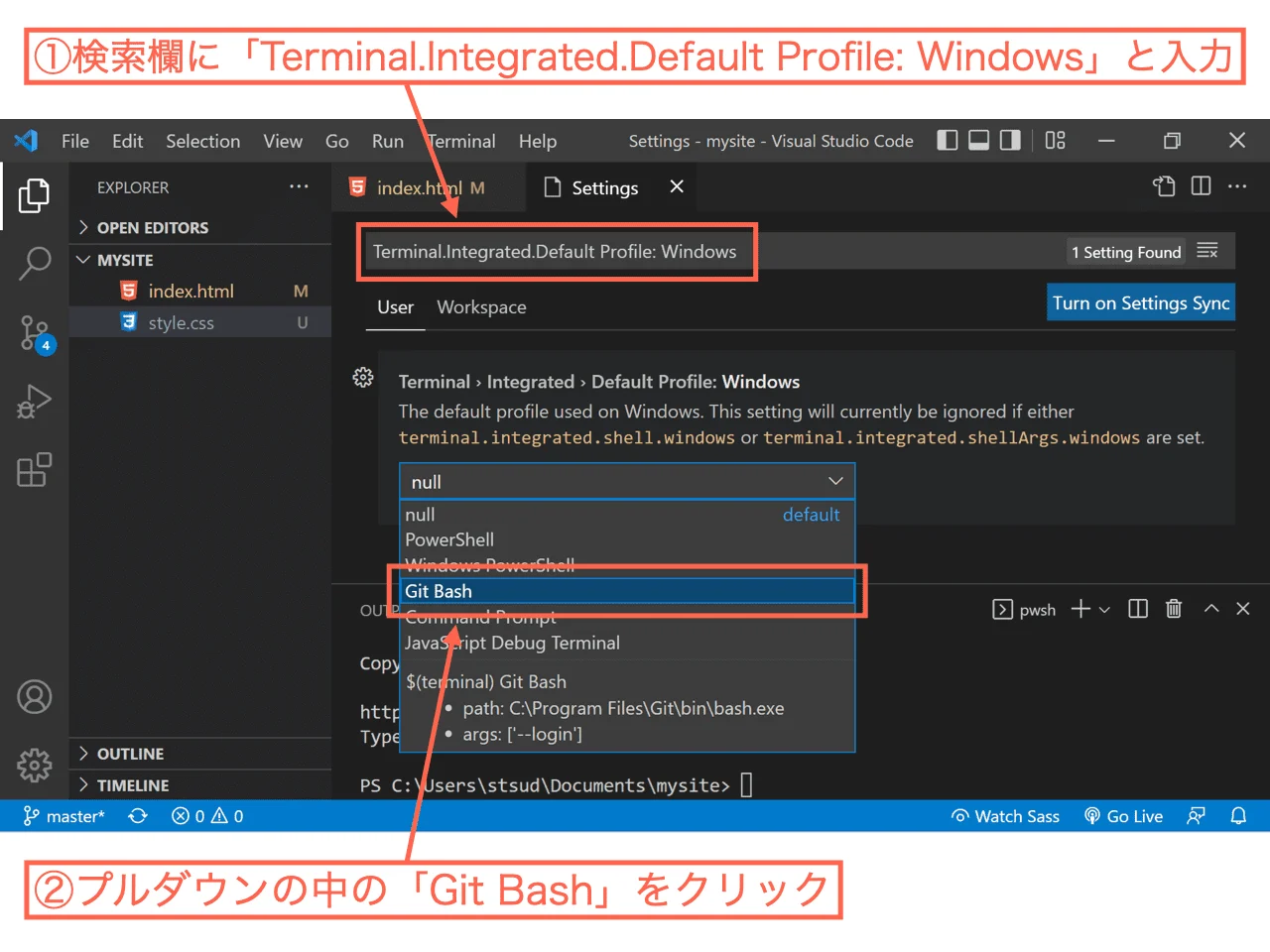Image resolution: width=1270 pixels, height=952 pixels.
Task: Click the settings search input field
Action: (x=558, y=251)
